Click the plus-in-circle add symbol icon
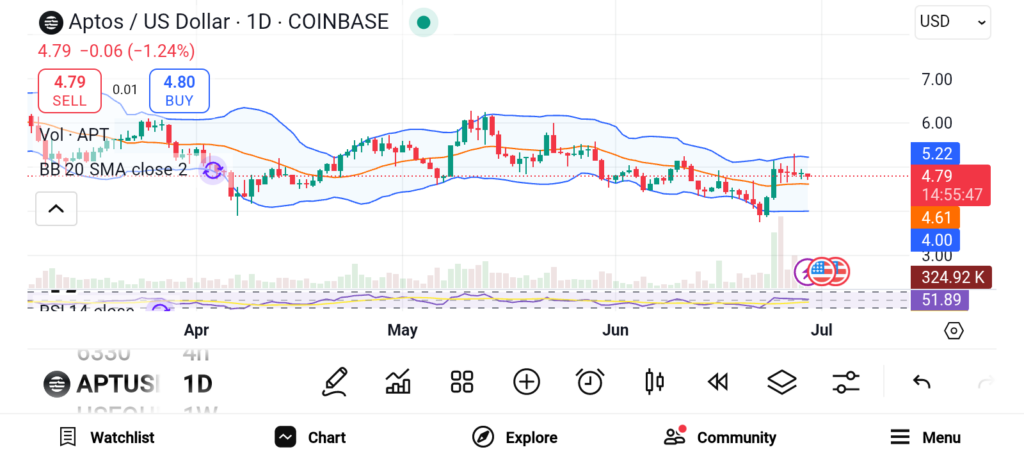This screenshot has width=1024, height=461. click(526, 381)
